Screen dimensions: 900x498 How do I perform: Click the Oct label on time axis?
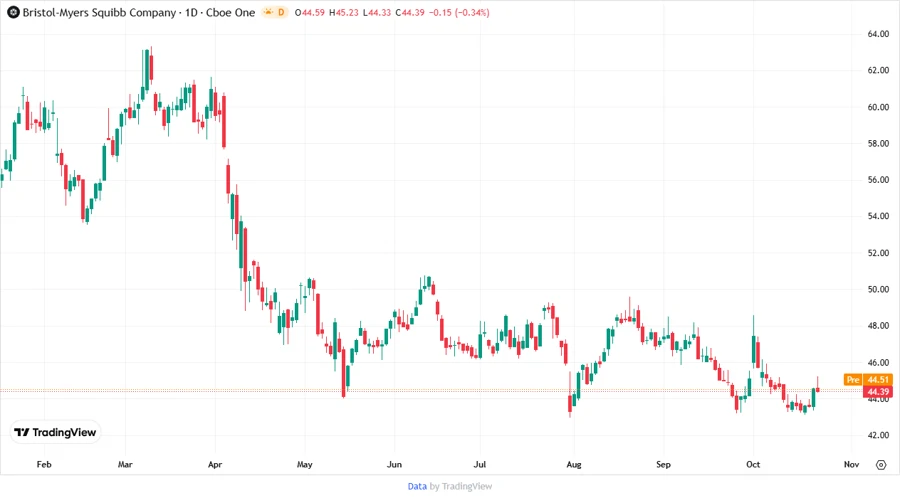(753, 464)
